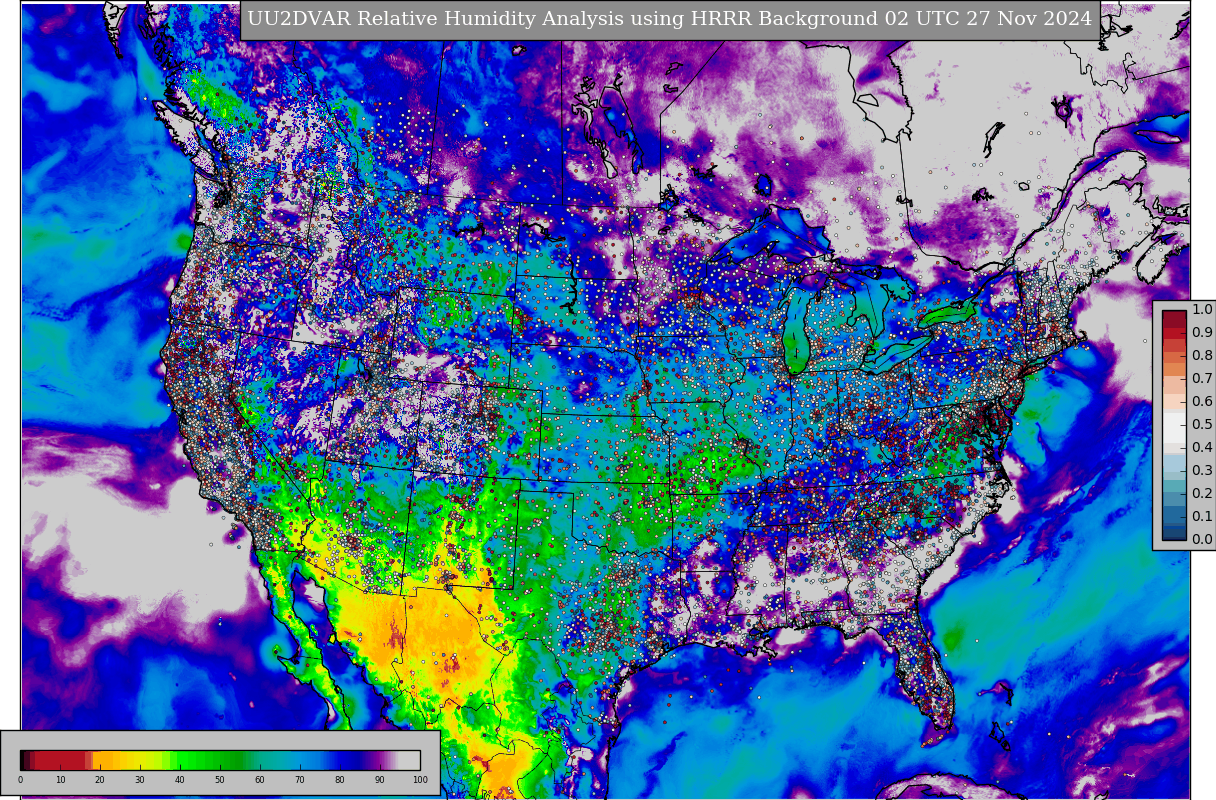Click the "0.1" label on the right legend
Viewport: 1216px width, 800px height.
coord(1202,517)
